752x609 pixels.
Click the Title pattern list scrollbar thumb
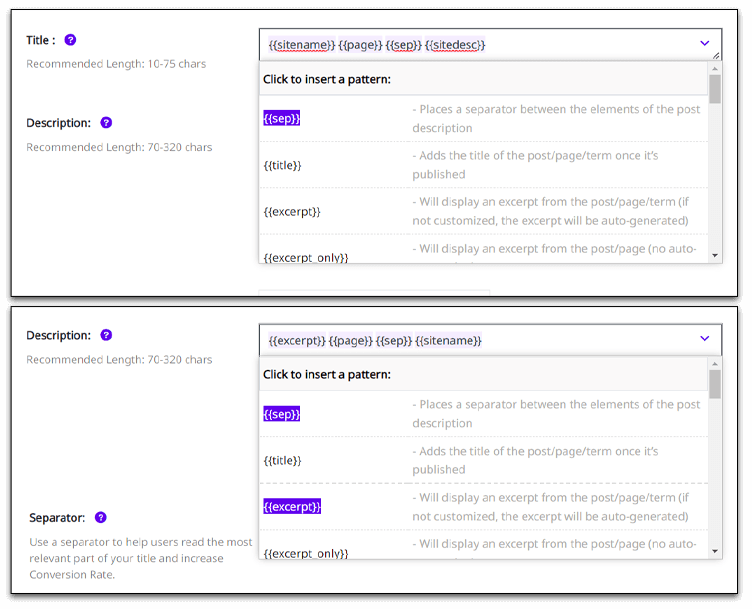(715, 89)
